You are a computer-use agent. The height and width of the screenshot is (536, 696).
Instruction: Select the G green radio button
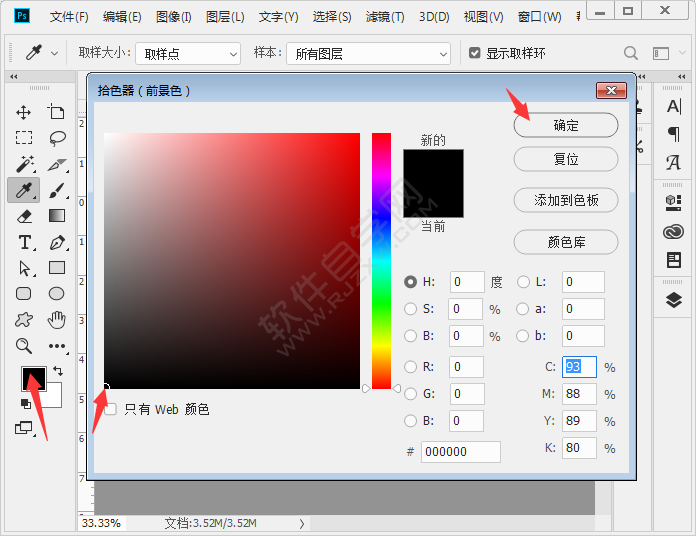point(411,394)
